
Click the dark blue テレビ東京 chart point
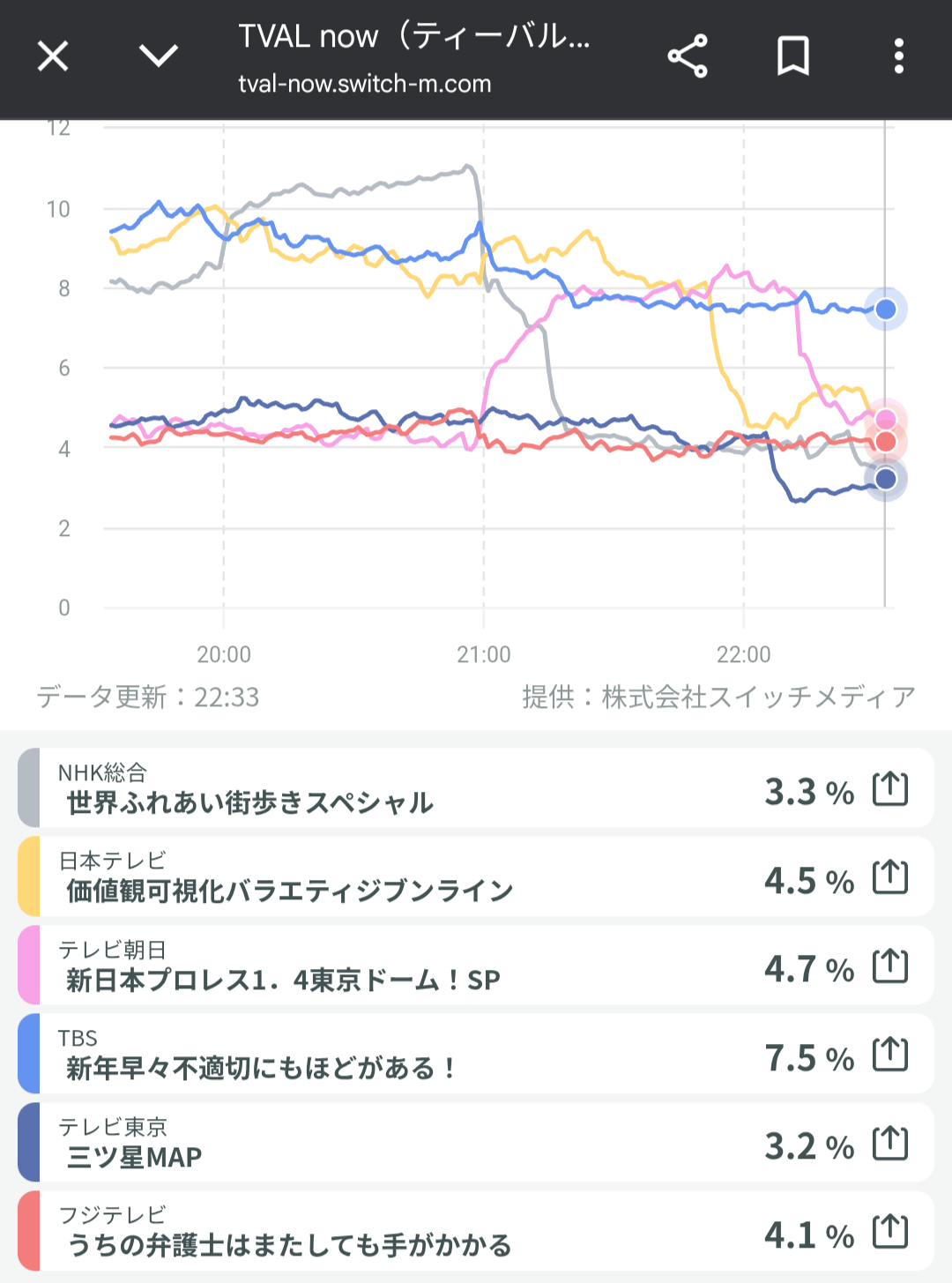click(x=886, y=479)
